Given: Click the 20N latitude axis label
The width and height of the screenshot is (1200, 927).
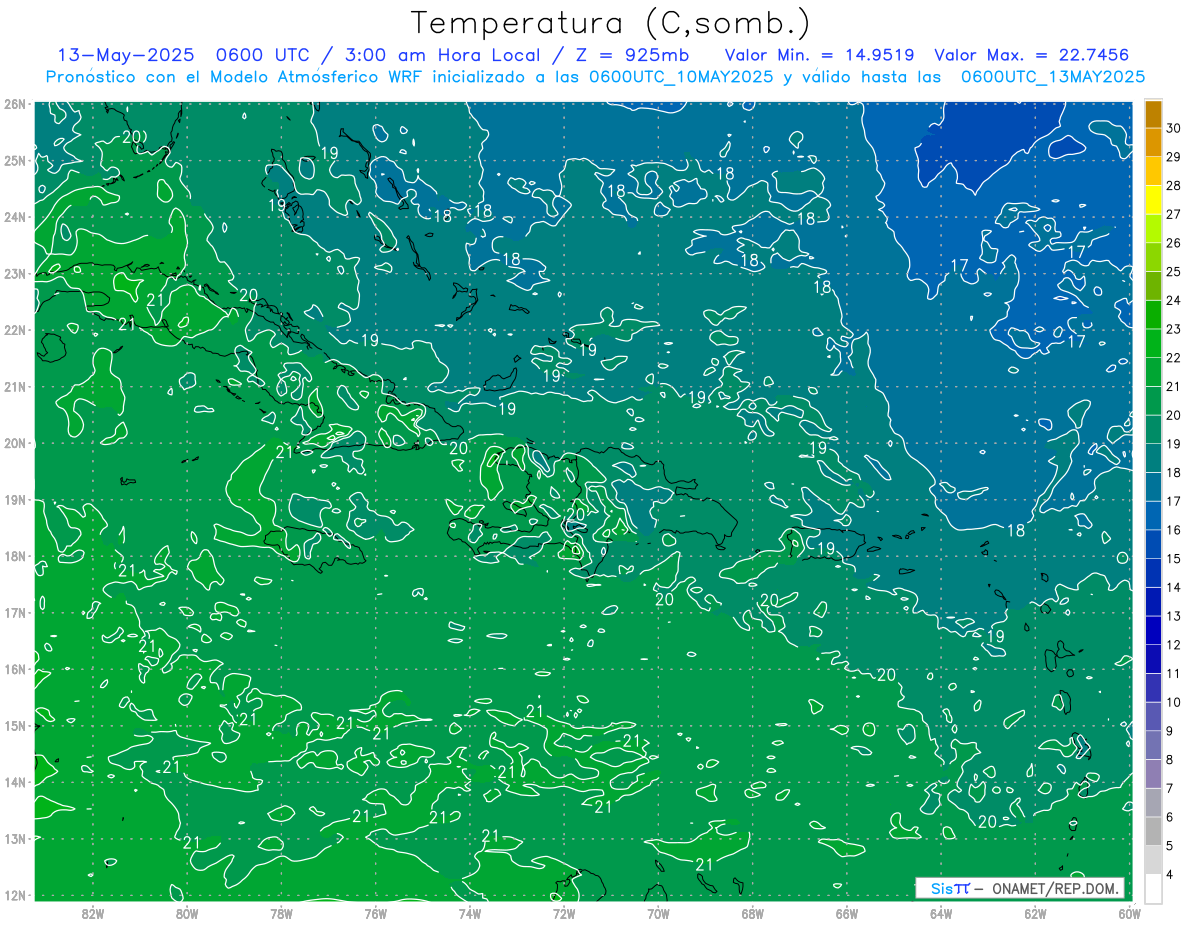Looking at the screenshot, I should point(15,443).
